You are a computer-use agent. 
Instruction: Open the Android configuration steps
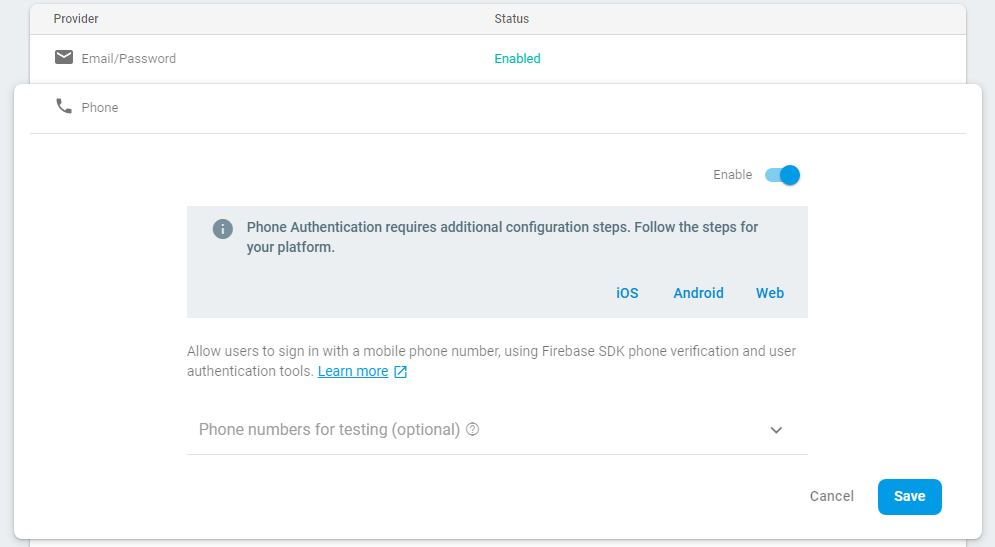698,293
